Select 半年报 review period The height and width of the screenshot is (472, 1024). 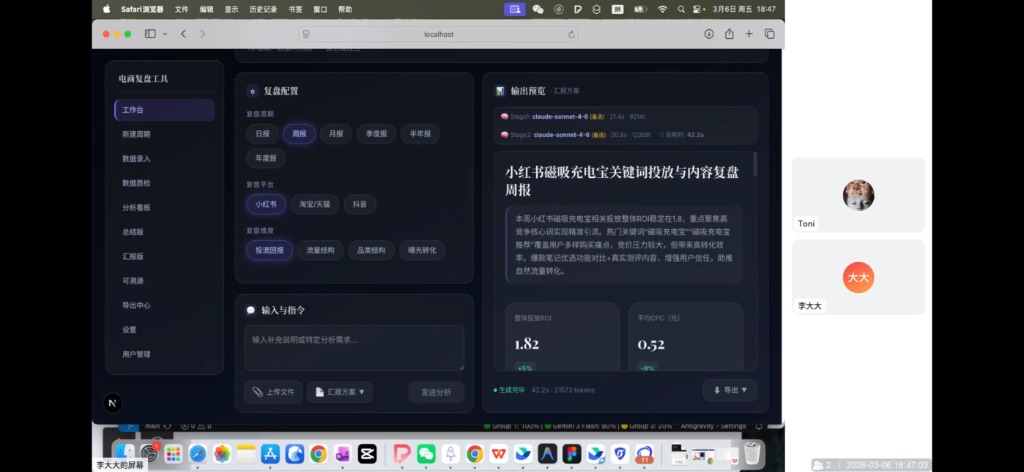coord(420,134)
